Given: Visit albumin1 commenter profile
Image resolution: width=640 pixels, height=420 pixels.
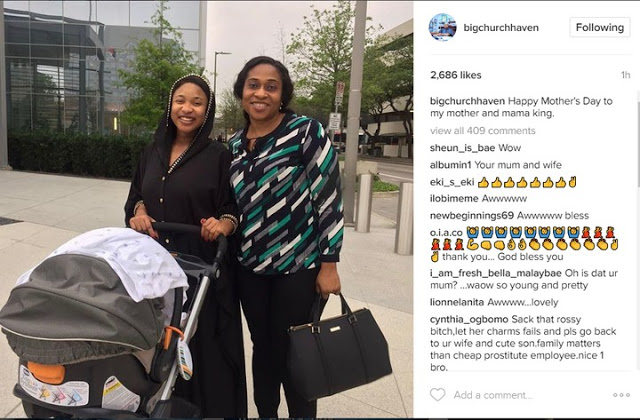Looking at the screenshot, I should tap(451, 165).
